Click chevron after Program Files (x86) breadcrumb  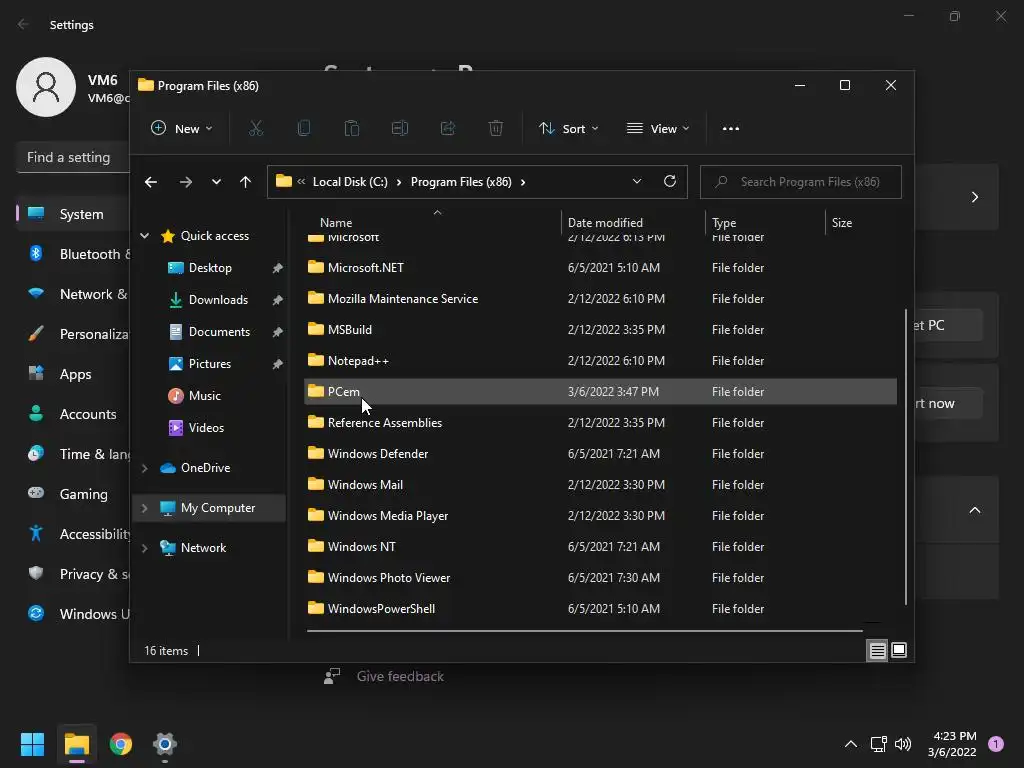pyautogui.click(x=522, y=182)
